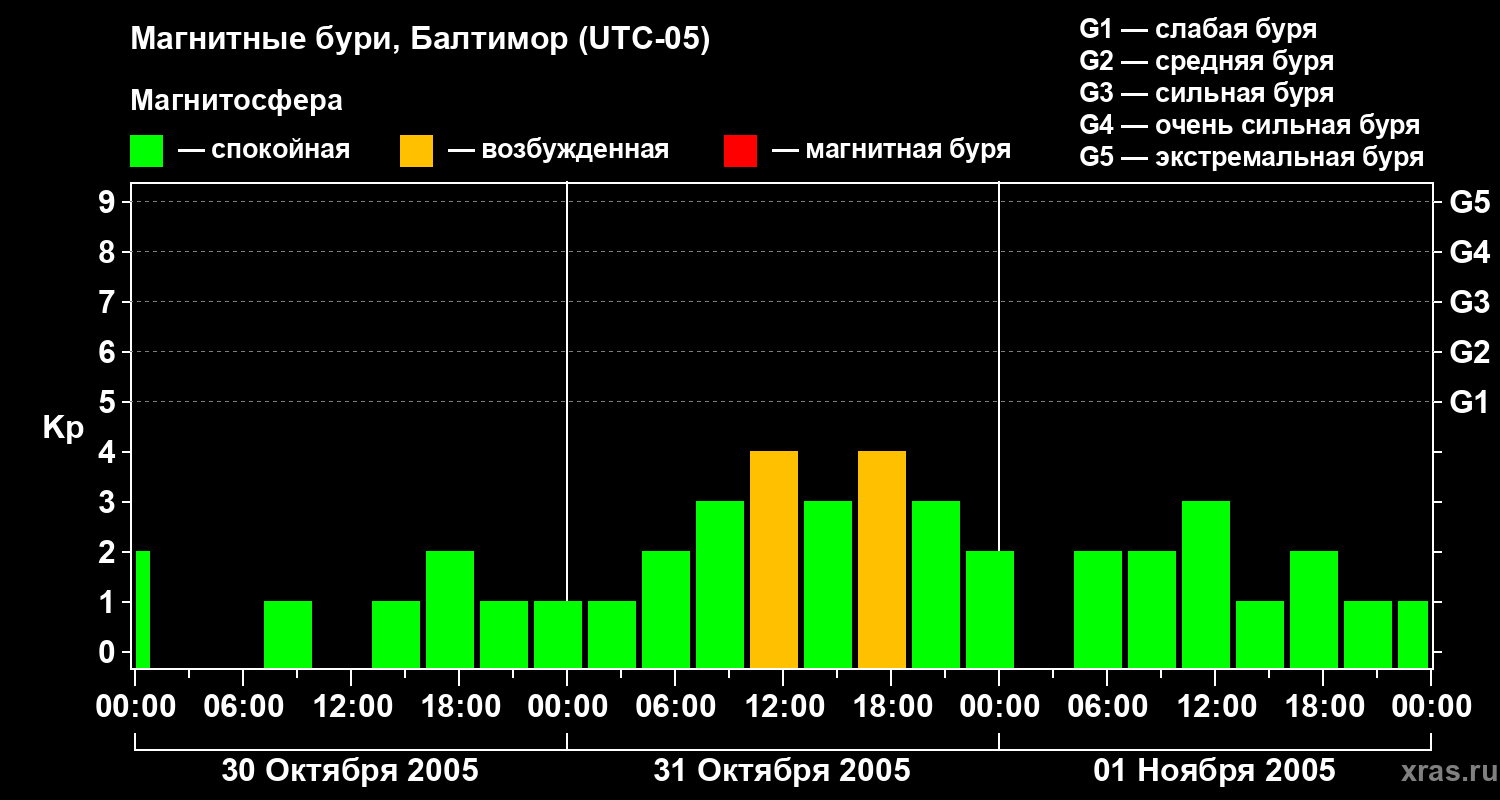Click the «— магнитная буря» legend label
1500x800 pixels.
point(892,150)
